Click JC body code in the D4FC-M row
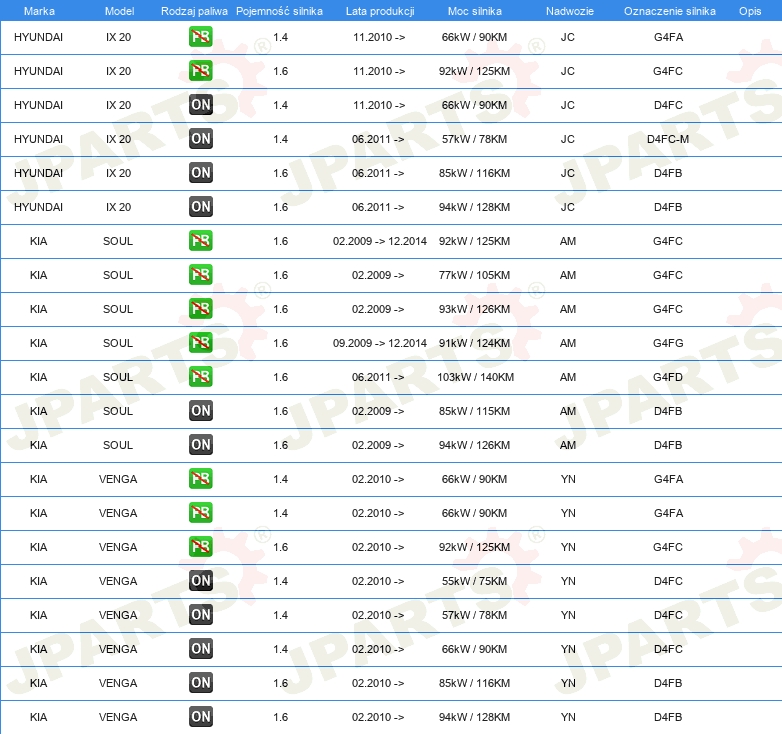The width and height of the screenshot is (782, 734). (568, 139)
